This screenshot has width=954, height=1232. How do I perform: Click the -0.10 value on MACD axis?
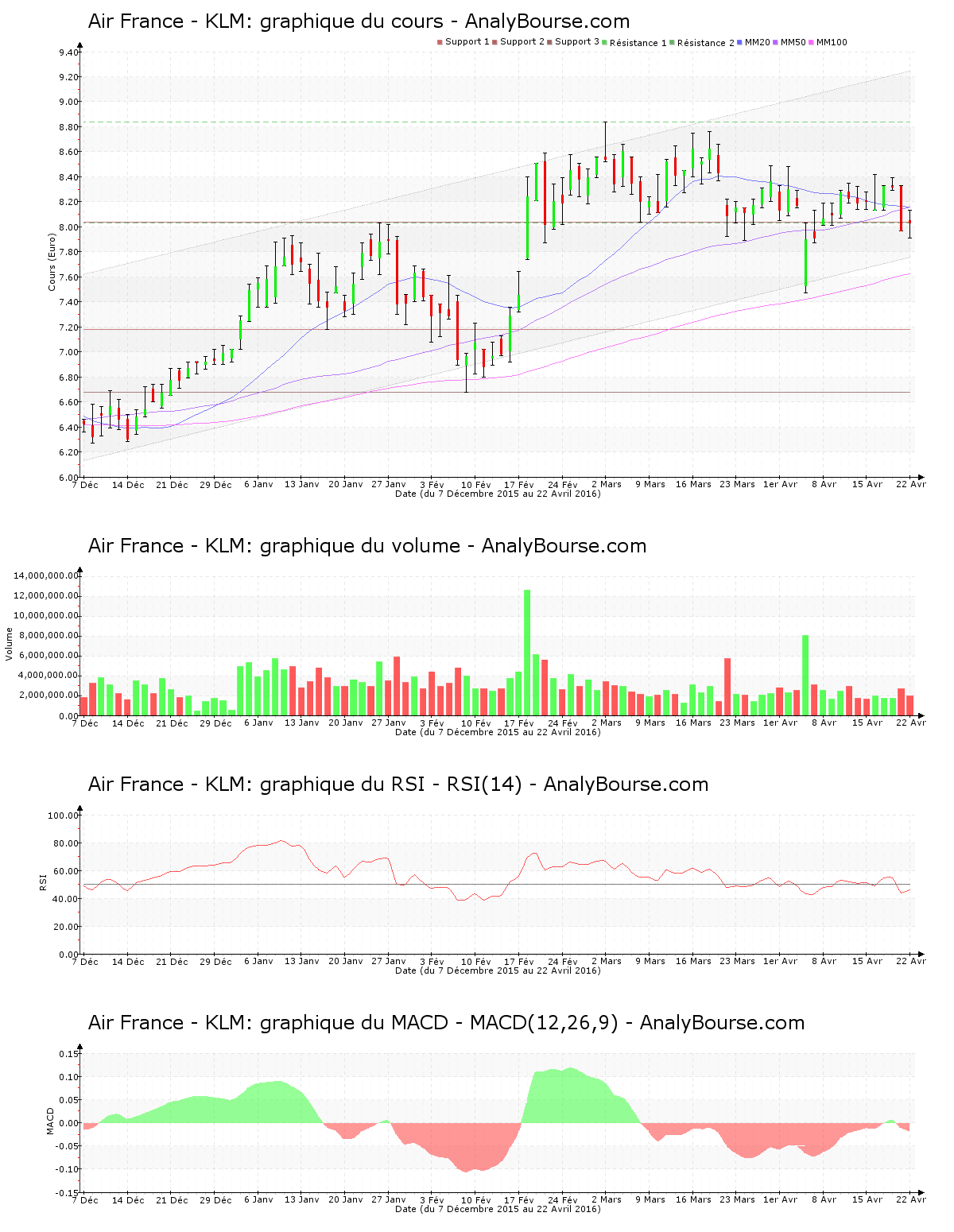pos(67,1169)
